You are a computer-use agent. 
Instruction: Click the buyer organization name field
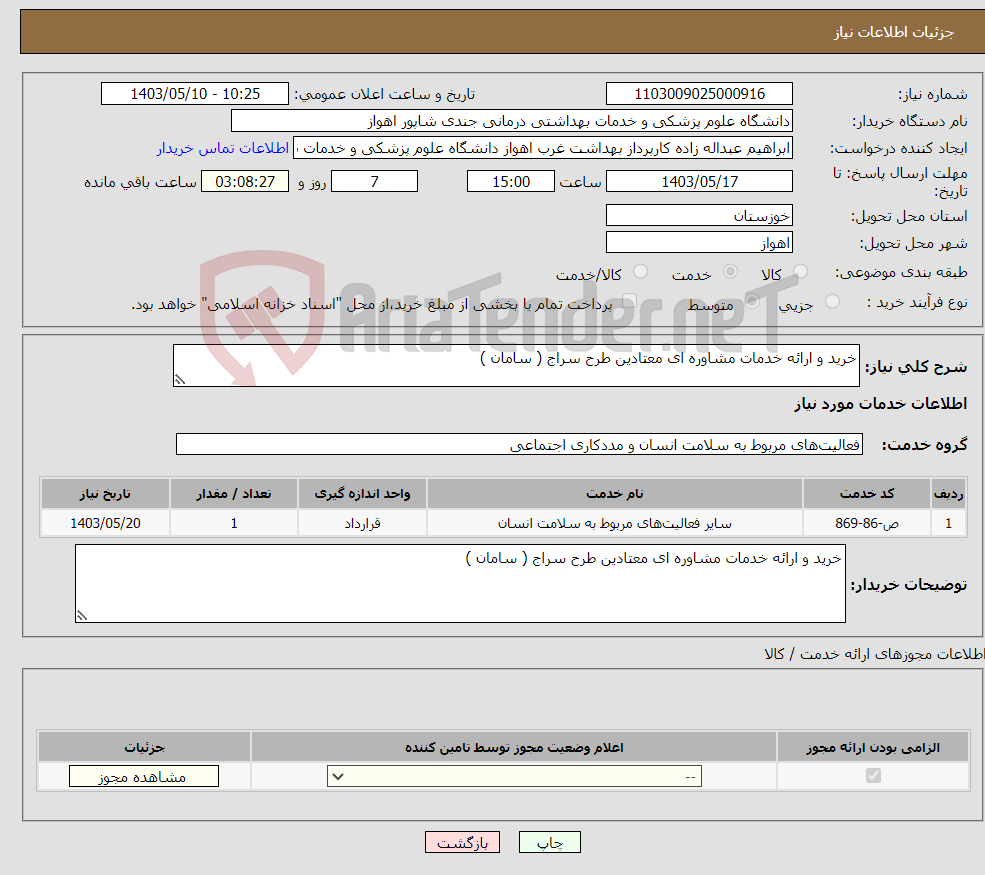511,121
